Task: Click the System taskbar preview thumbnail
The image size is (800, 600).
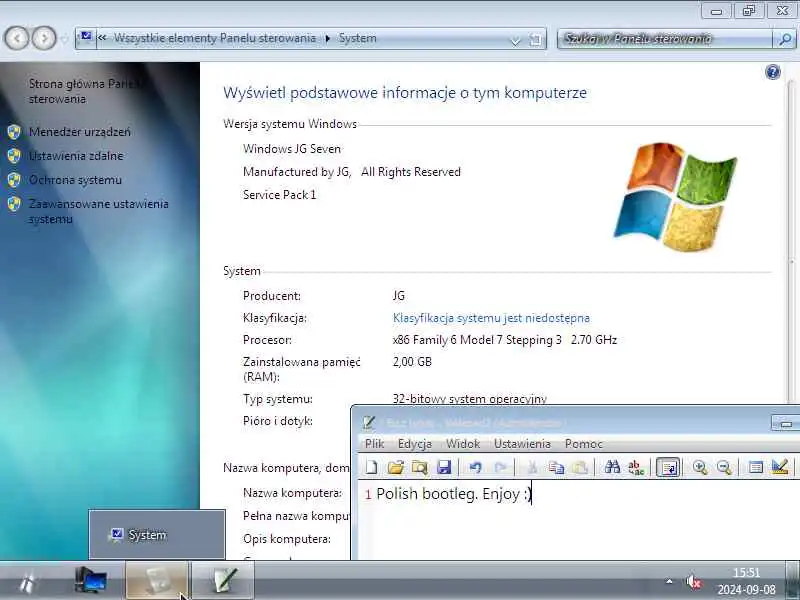Action: coord(157,534)
